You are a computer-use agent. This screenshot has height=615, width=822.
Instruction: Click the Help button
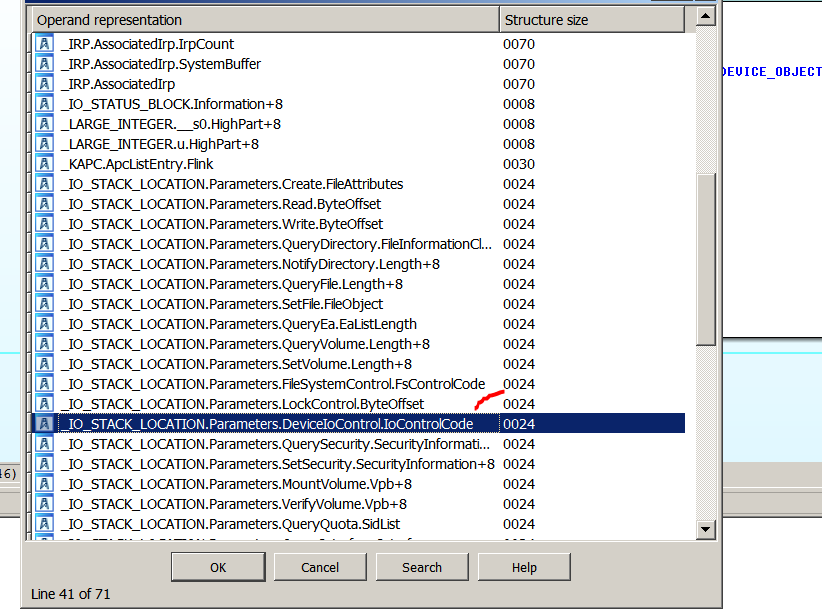point(524,567)
